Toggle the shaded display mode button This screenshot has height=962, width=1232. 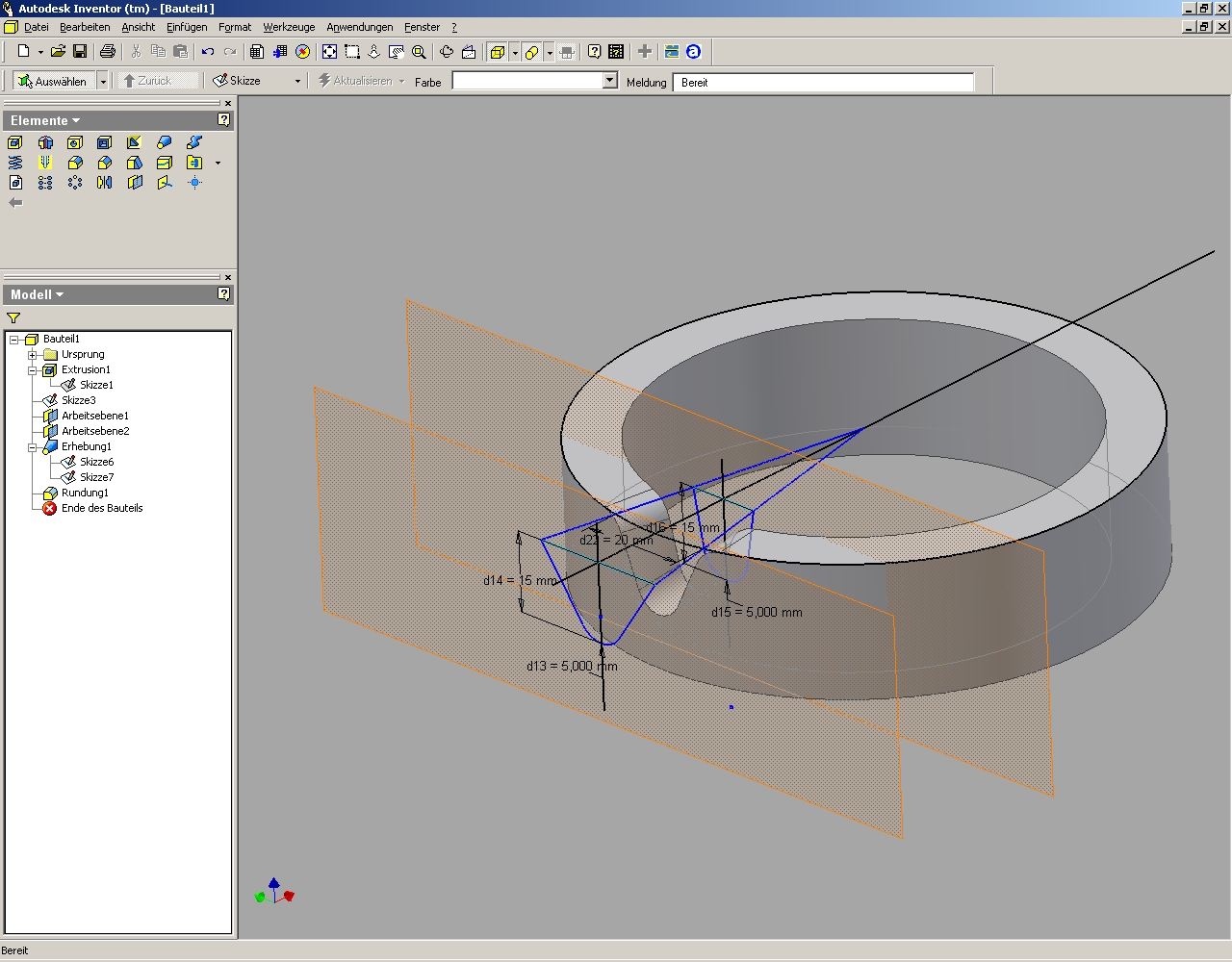point(498,52)
